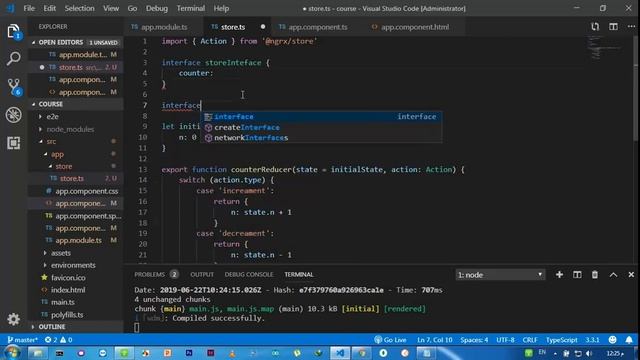Click the Chrome icon in taskbar

click(x=362, y=353)
